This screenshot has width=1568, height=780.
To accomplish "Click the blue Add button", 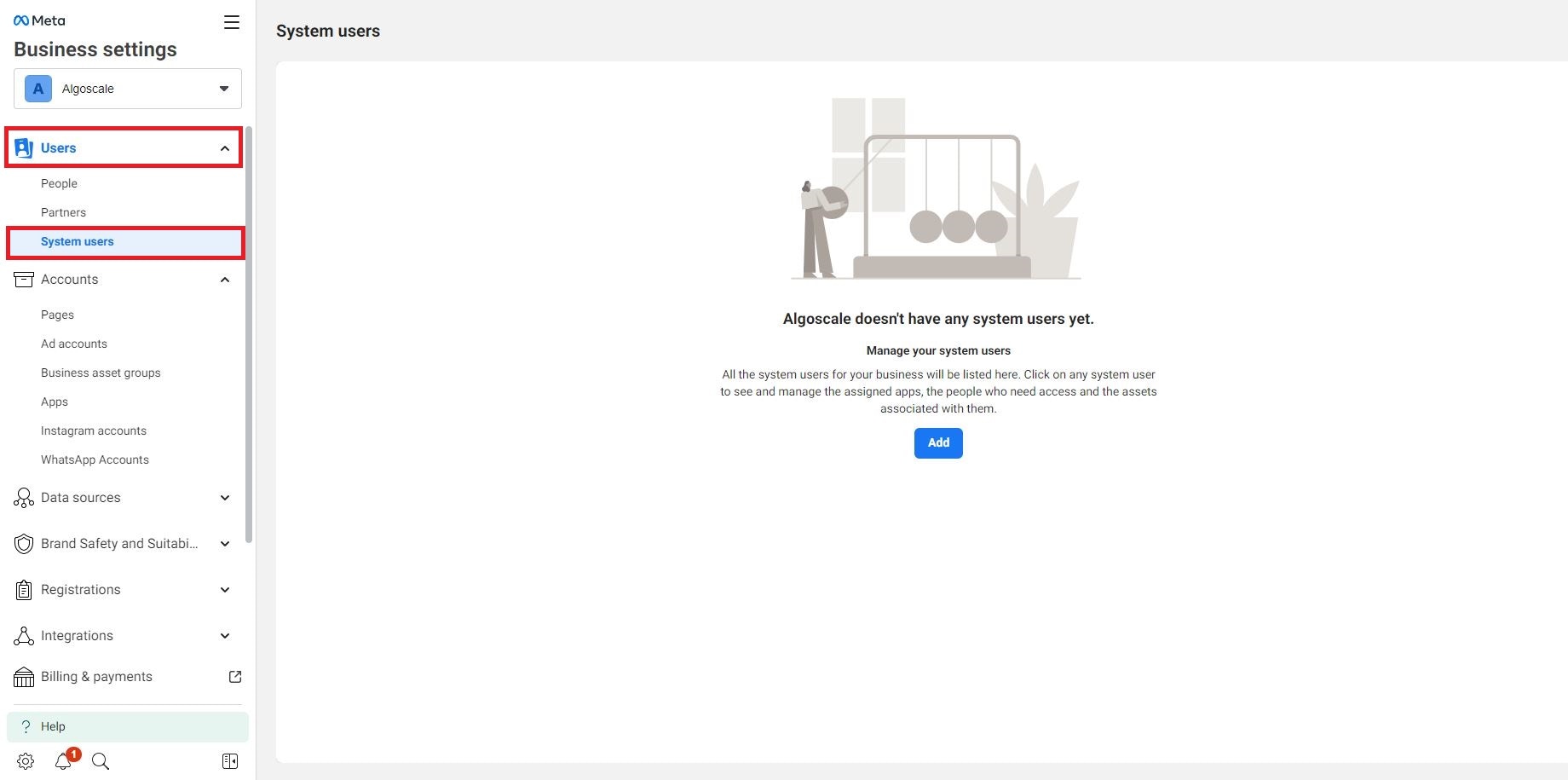I will coord(938,443).
